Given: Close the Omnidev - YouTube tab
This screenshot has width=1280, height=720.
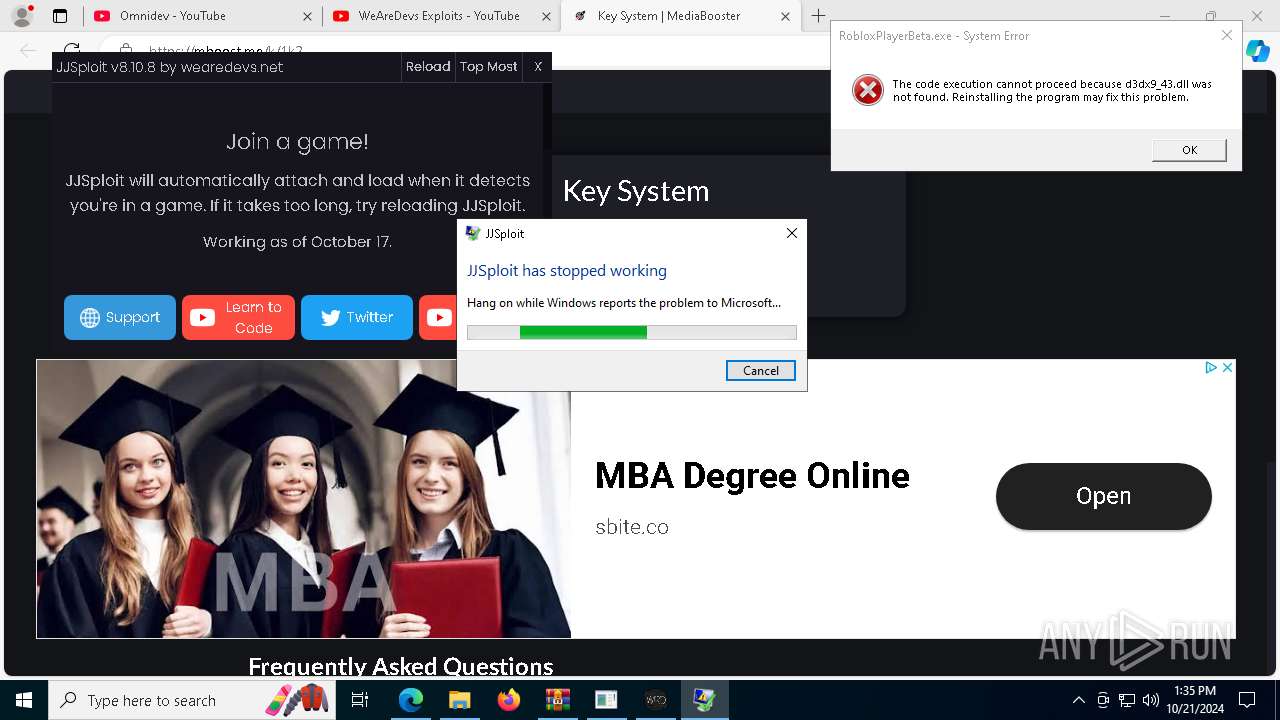Looking at the screenshot, I should click(307, 16).
